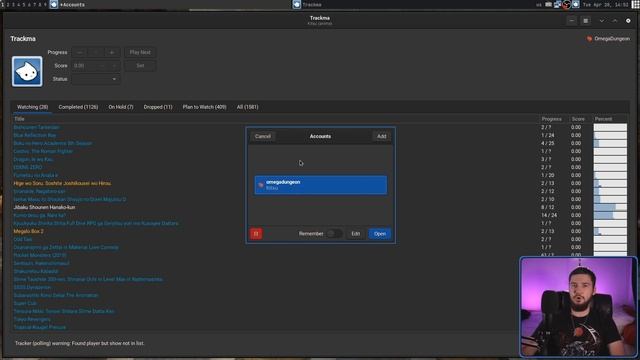Select the row 'Hige wo Soru. Soshite Joshikousei wo Hirou.'
This screenshot has width=640, height=360.
[x=62, y=183]
